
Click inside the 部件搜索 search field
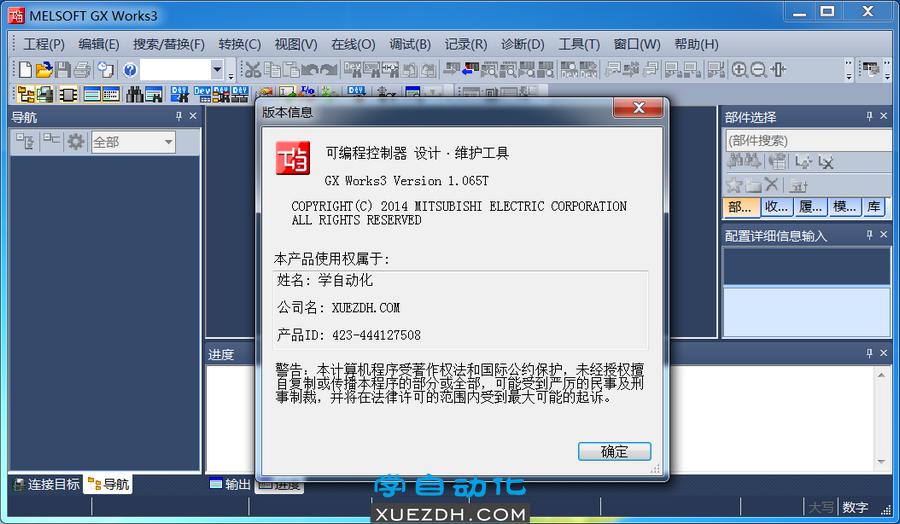[808, 141]
